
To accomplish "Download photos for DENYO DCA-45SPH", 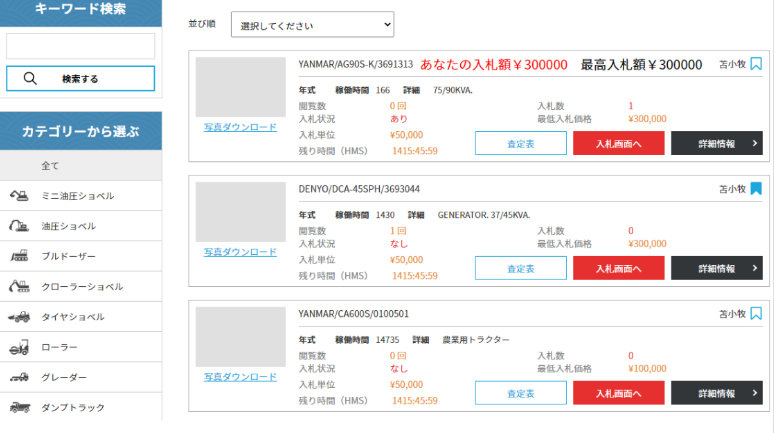I will tap(240, 252).
